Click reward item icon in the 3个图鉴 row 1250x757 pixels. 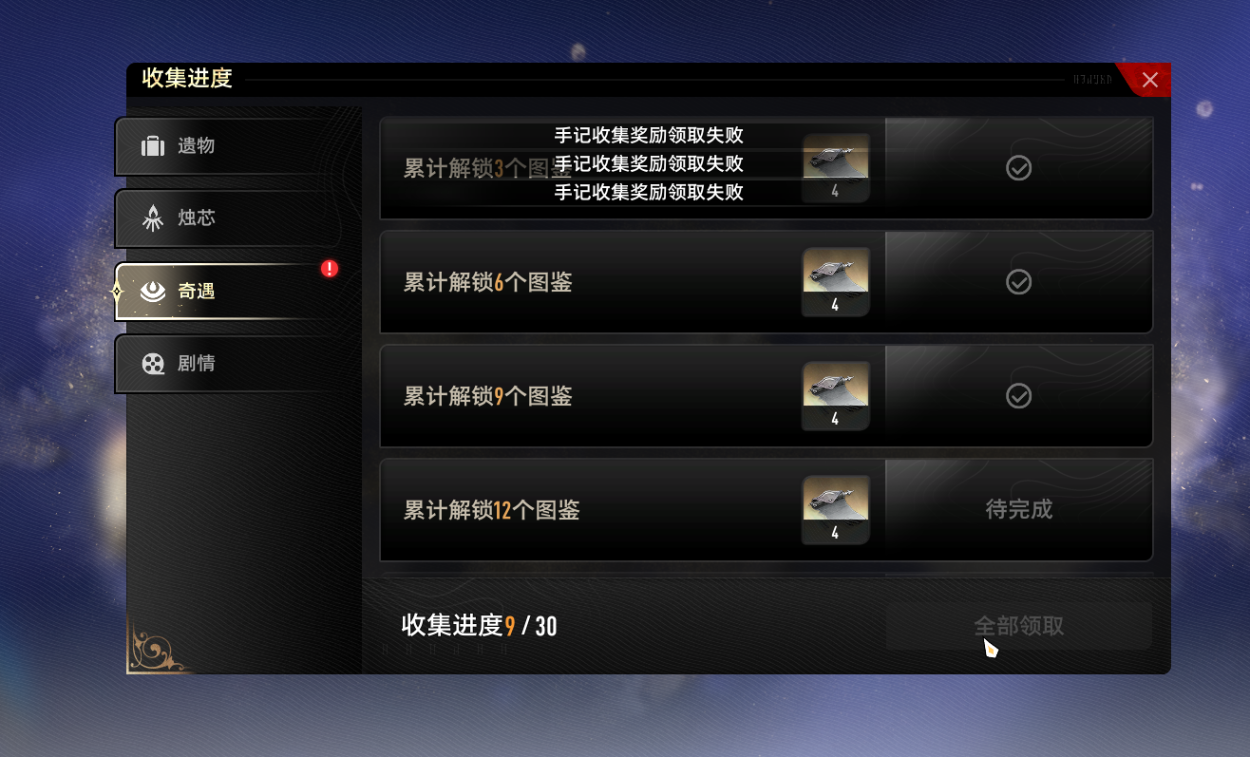tap(835, 168)
